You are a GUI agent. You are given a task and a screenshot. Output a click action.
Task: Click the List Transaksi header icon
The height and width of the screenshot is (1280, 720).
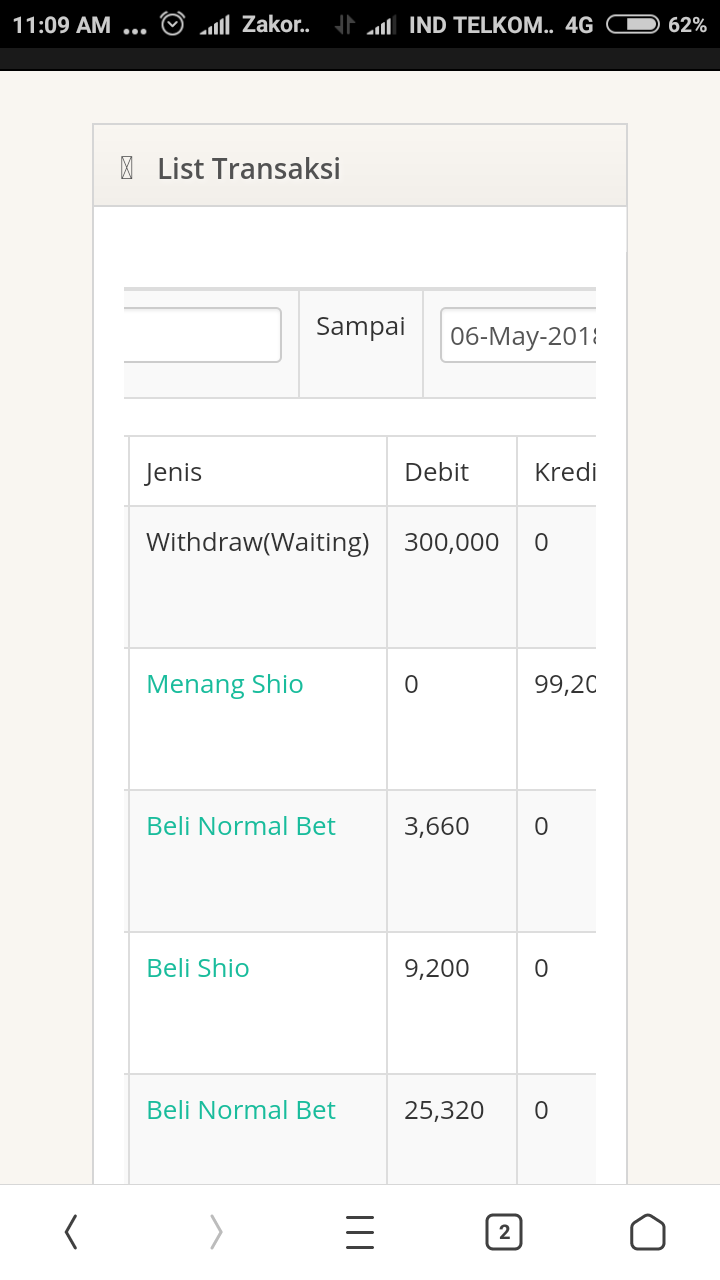click(x=127, y=169)
